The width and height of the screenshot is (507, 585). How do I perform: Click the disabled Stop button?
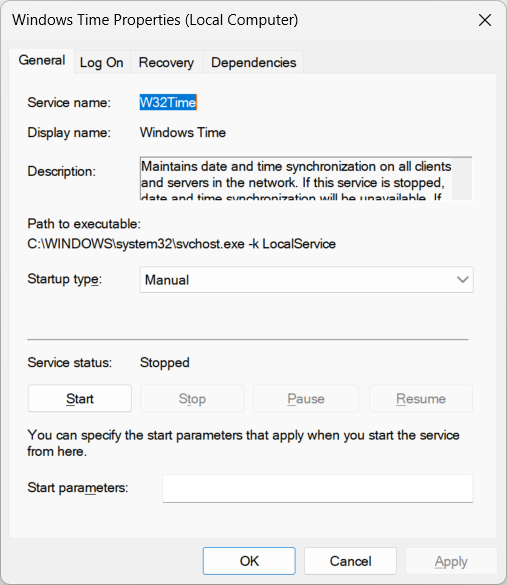[x=192, y=398]
